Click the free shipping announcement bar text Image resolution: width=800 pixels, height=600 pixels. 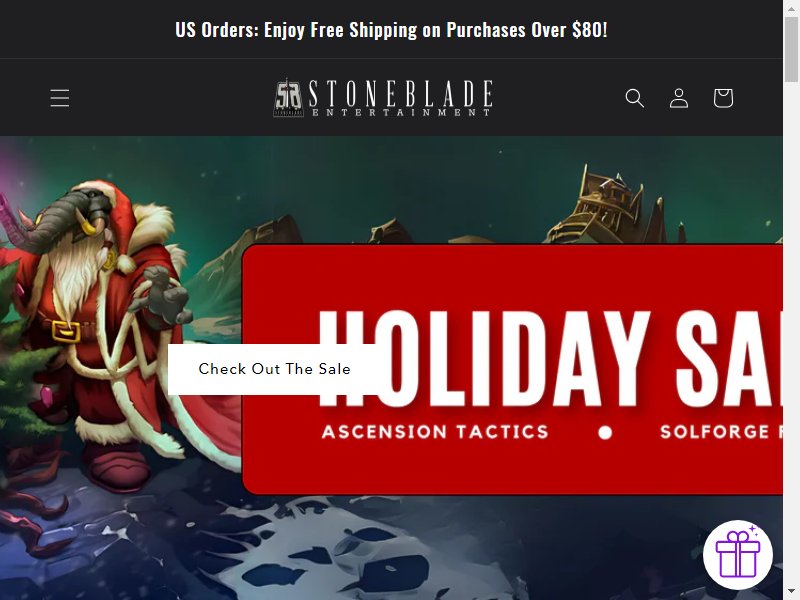[391, 30]
